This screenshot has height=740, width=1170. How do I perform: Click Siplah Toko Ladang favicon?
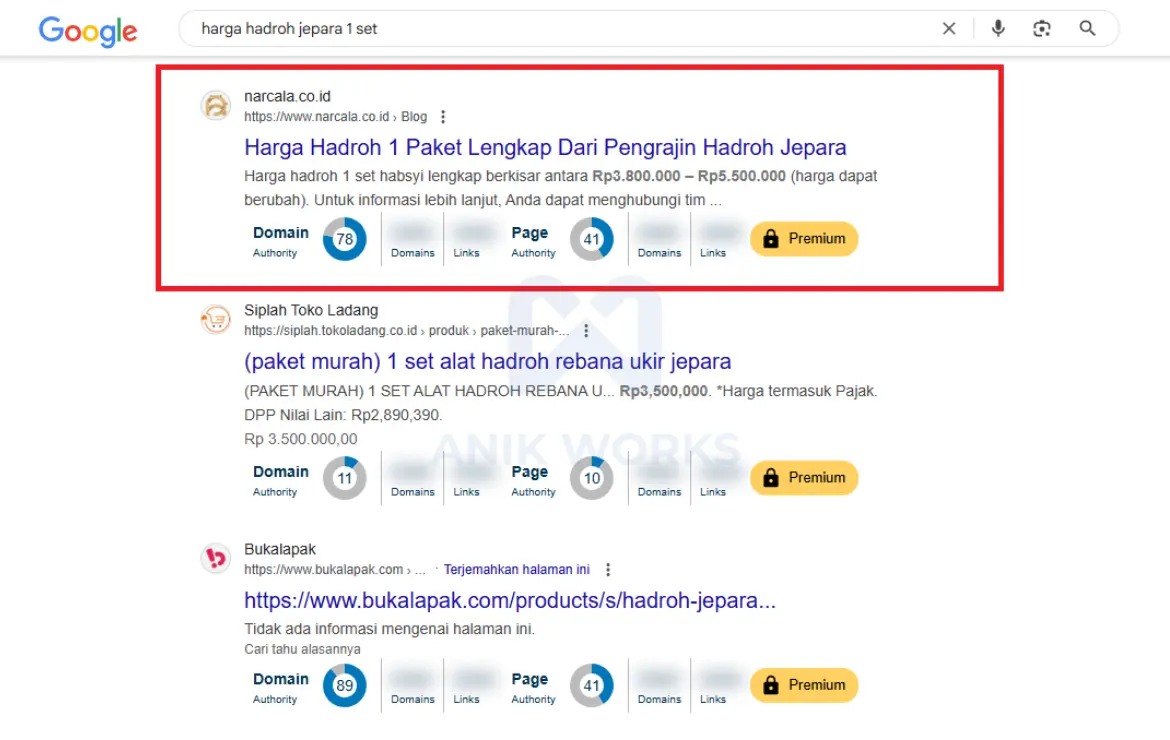[216, 319]
